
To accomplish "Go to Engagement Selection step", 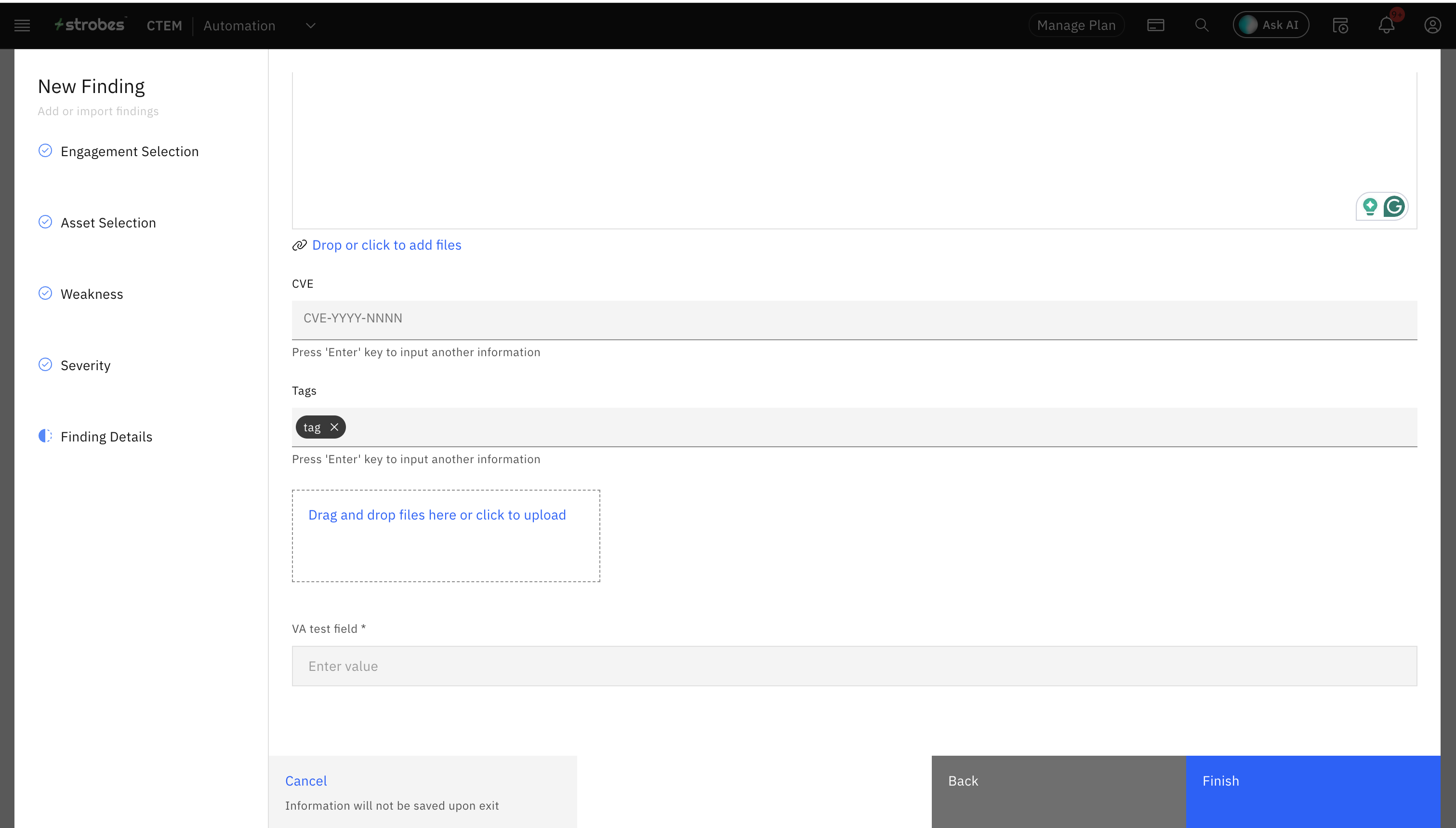I will [129, 151].
